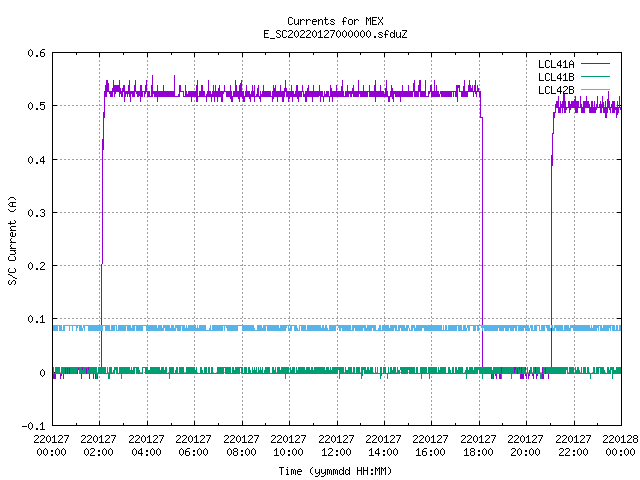Click the x-axis tick 220127 22:00
Image resolution: width=640 pixels, height=480 pixels.
[573, 446]
